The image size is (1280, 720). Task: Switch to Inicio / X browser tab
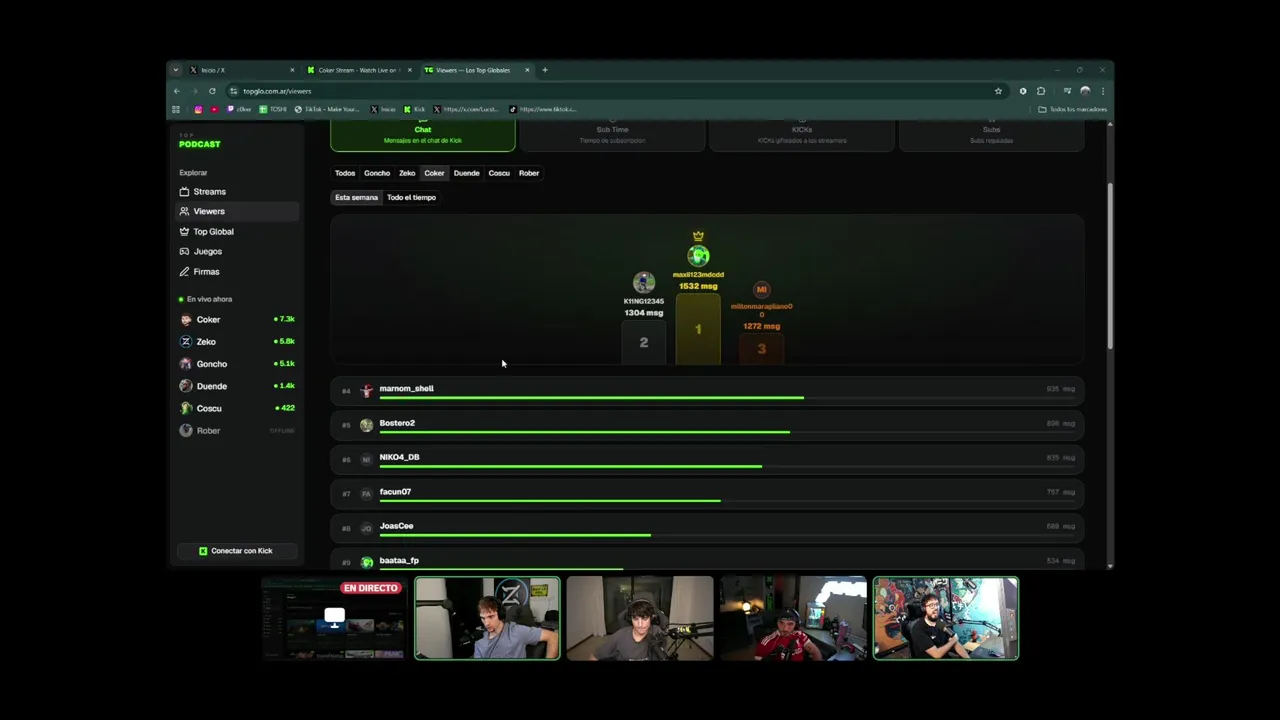pos(240,70)
